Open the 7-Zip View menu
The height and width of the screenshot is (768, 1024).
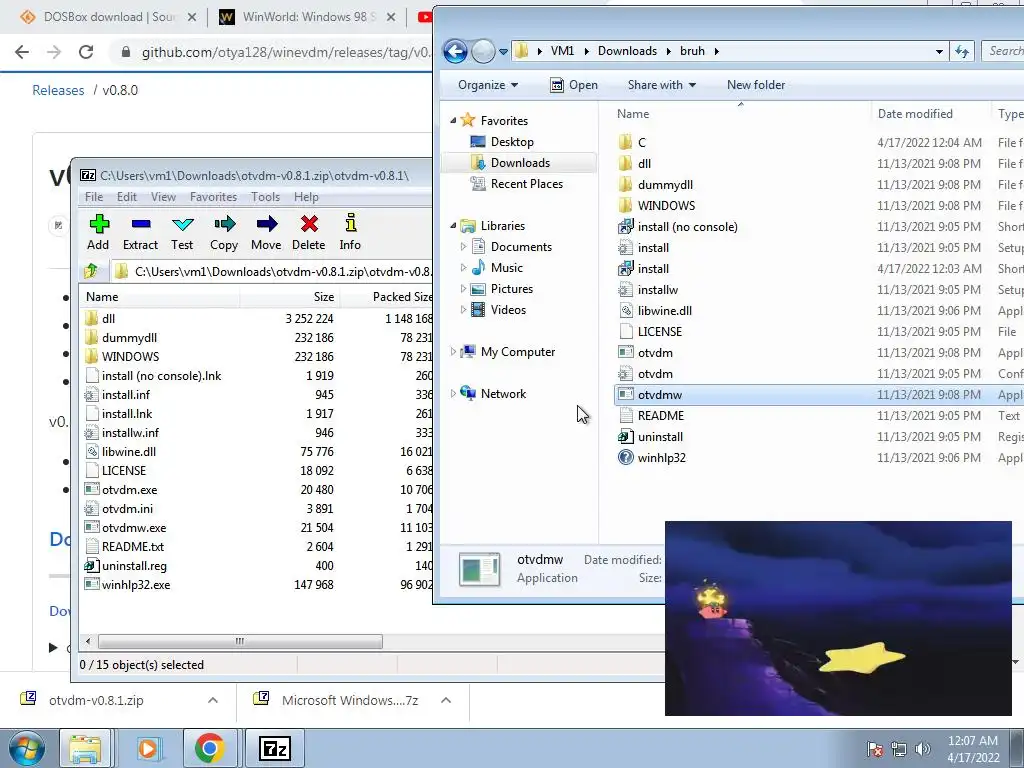(x=163, y=197)
